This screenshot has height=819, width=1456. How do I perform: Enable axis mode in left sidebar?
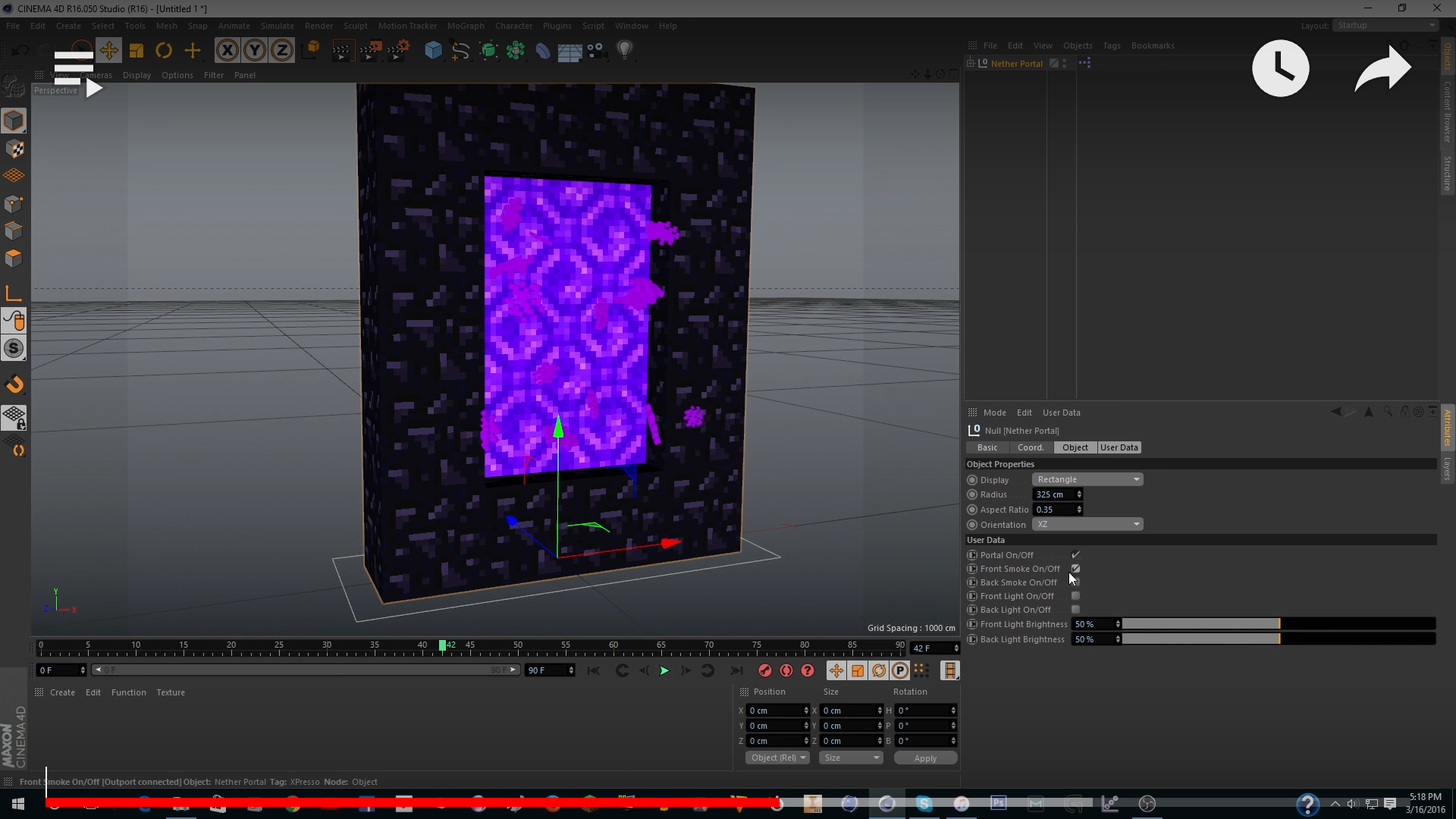[14, 293]
